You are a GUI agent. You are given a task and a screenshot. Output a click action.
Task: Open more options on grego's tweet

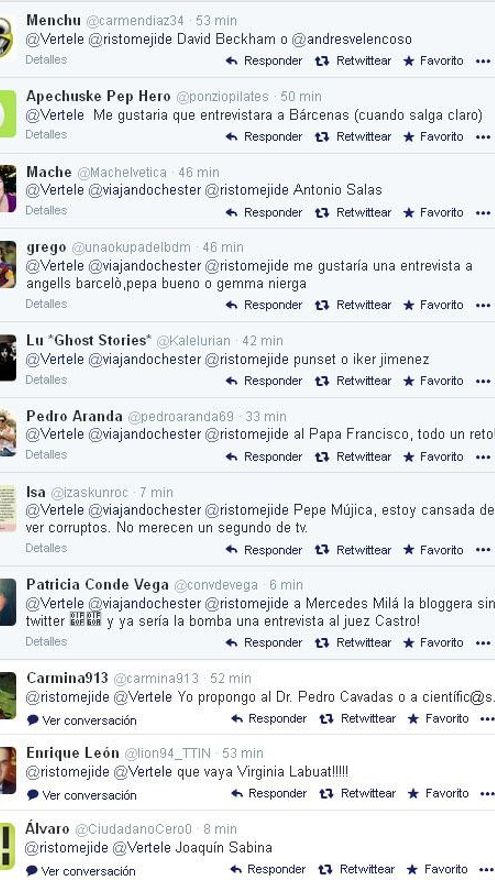point(483,305)
